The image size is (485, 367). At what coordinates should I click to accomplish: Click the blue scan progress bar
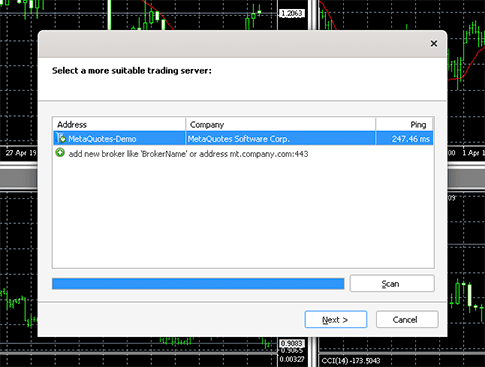pos(198,284)
